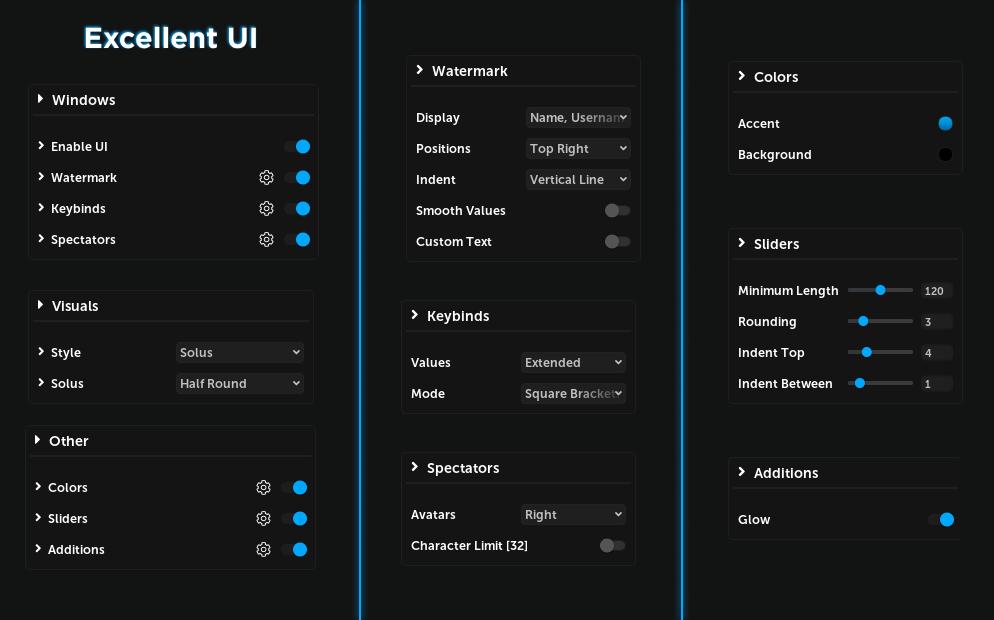Viewport: 994px width, 620px height.
Task: Click the blue Accent color swatch
Action: click(945, 124)
